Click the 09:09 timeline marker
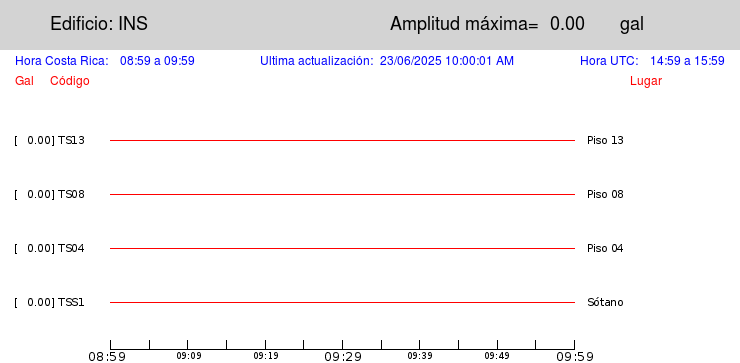This screenshot has height=363, width=740. point(189,356)
